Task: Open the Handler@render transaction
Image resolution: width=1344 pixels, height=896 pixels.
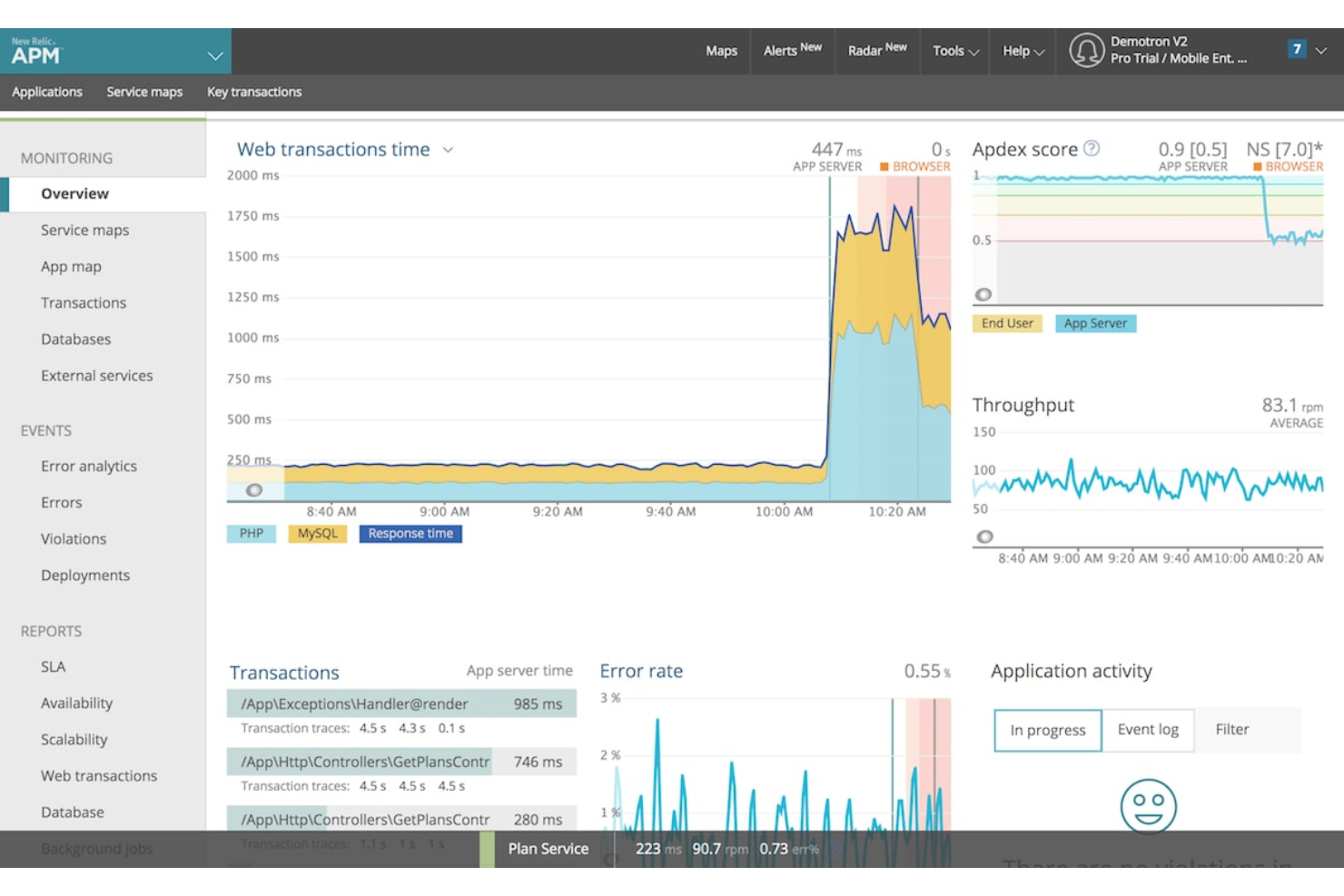Action: [x=354, y=704]
